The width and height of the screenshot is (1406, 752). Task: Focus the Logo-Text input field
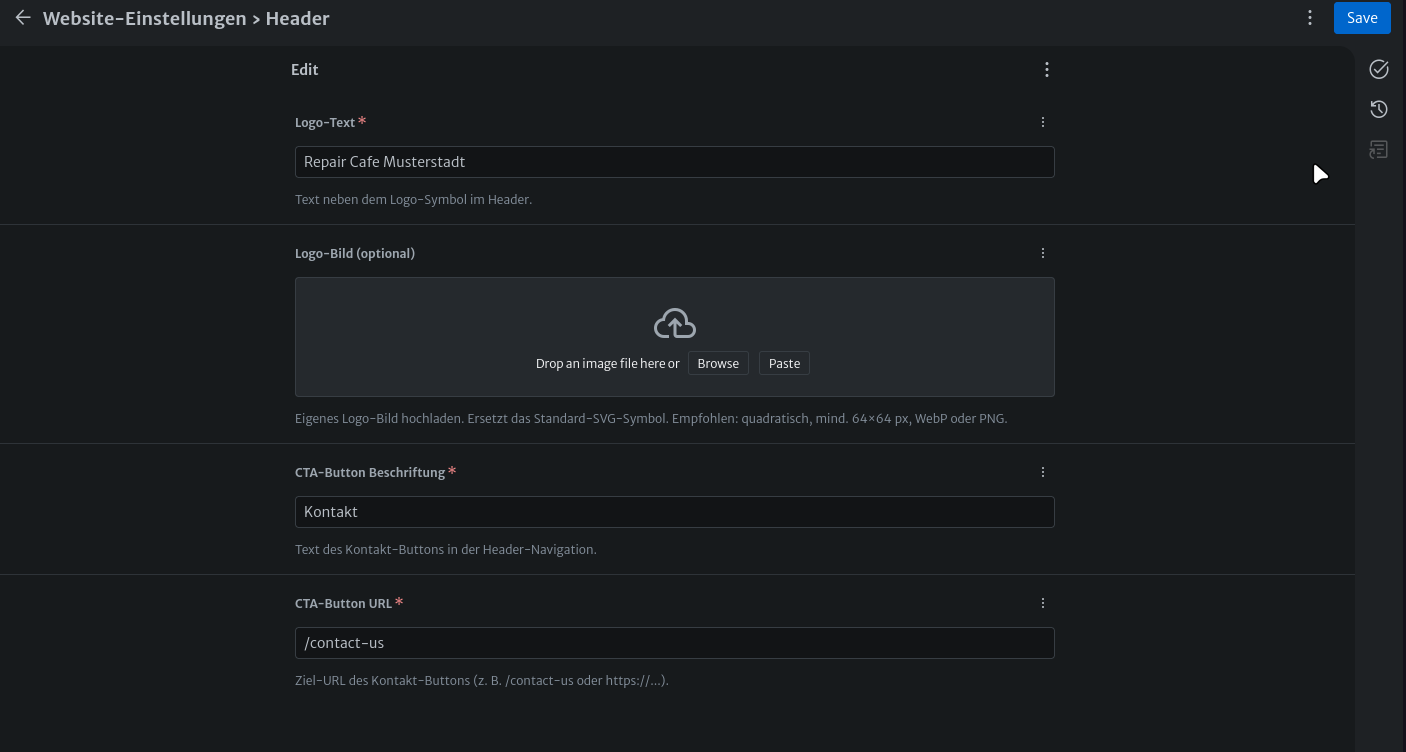pyautogui.click(x=674, y=162)
